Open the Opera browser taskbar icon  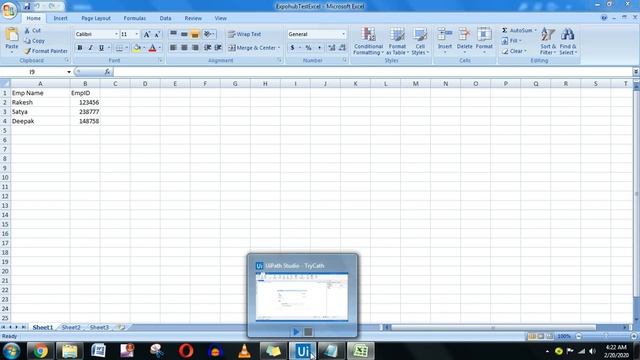click(x=186, y=351)
